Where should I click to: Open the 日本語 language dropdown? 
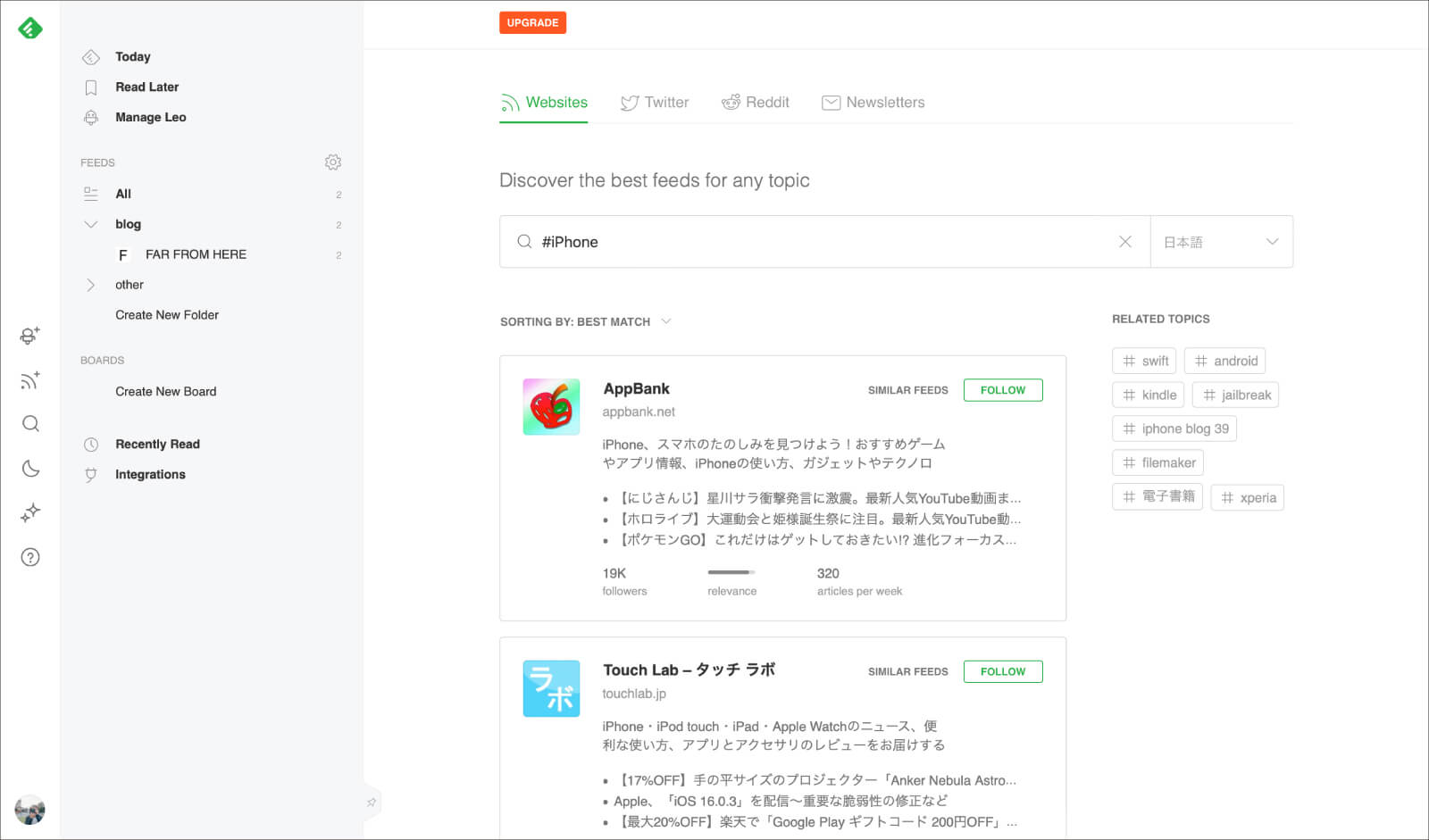pos(1222,242)
